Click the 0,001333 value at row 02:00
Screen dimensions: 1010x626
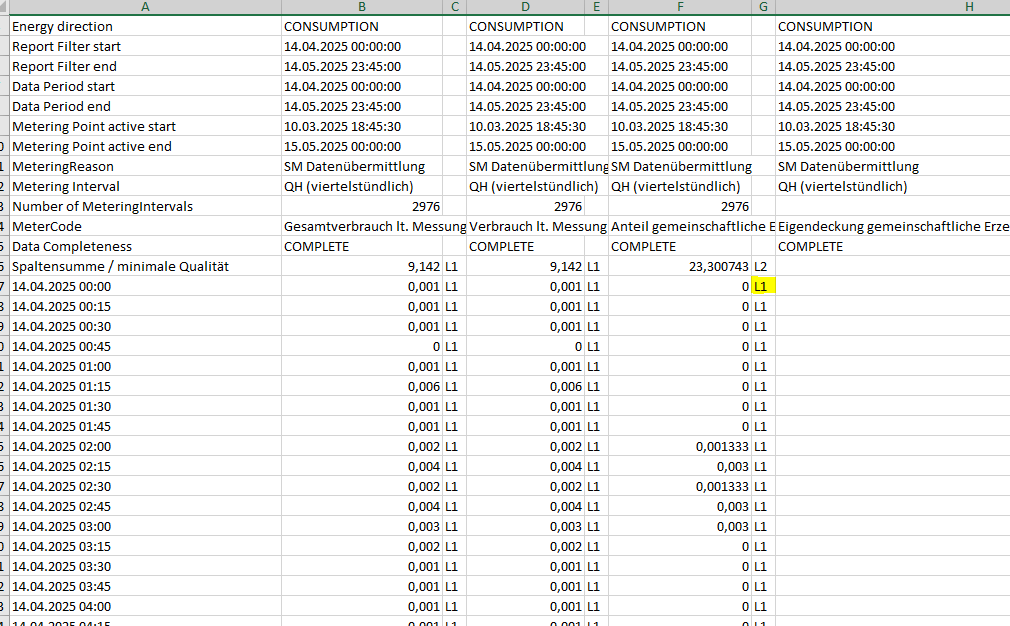721,446
